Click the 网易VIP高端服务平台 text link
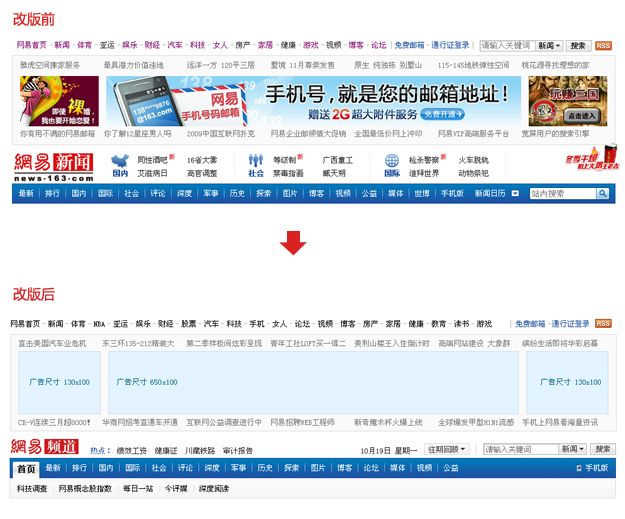The width and height of the screenshot is (625, 519). (473, 134)
